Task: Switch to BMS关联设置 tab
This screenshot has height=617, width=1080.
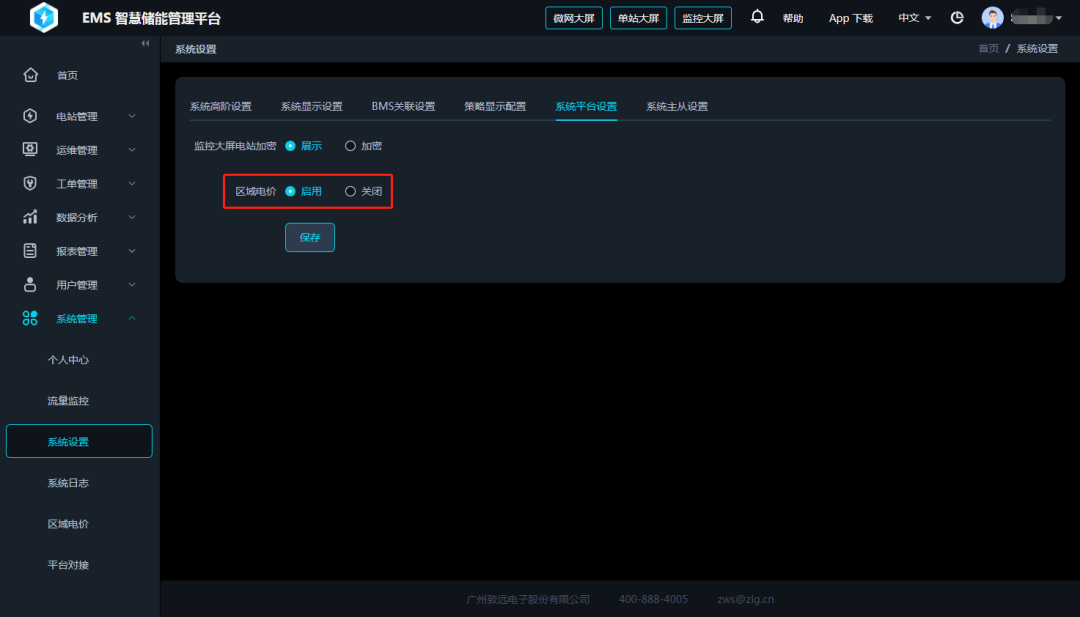Action: coord(403,107)
